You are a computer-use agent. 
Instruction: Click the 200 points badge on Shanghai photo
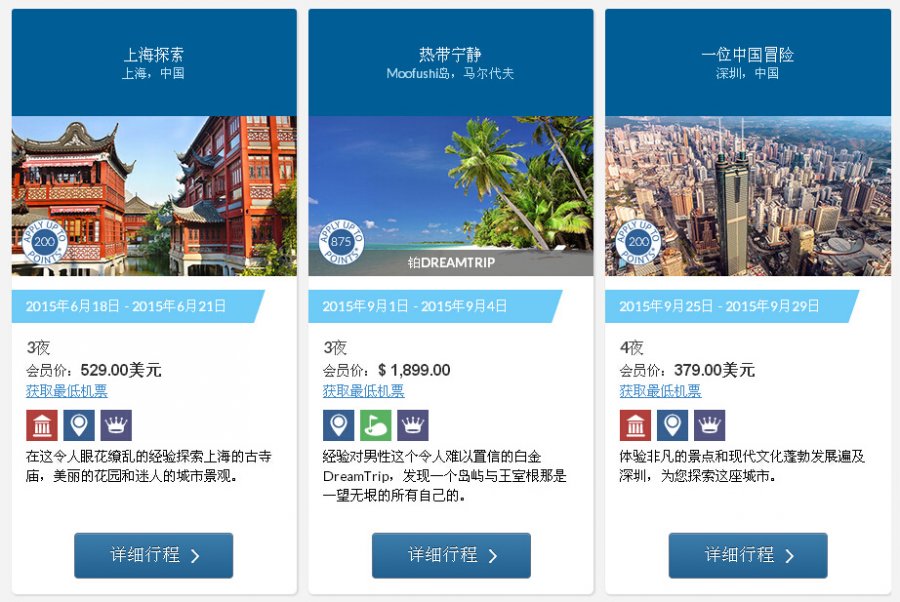pyautogui.click(x=45, y=242)
